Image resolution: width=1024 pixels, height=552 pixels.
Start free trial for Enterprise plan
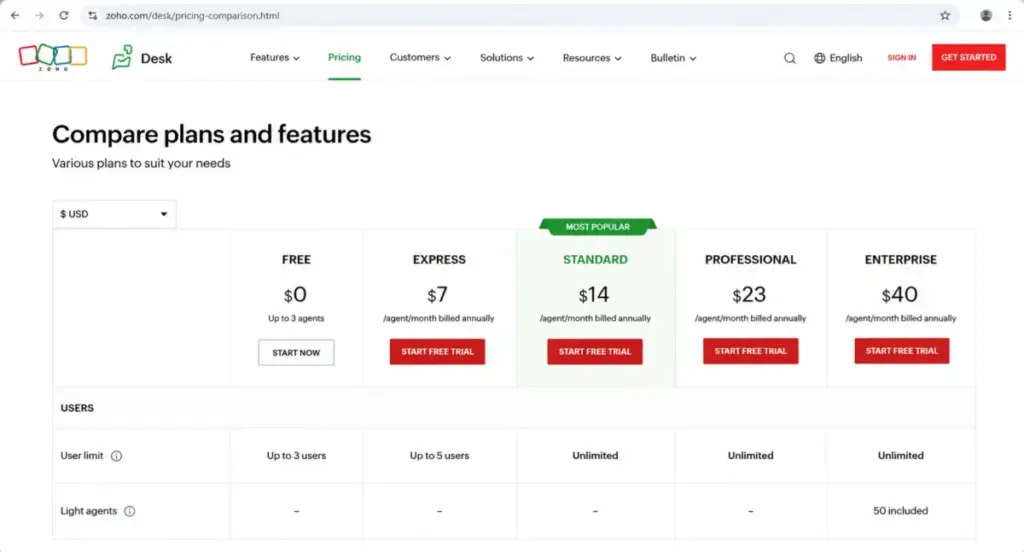[902, 351]
